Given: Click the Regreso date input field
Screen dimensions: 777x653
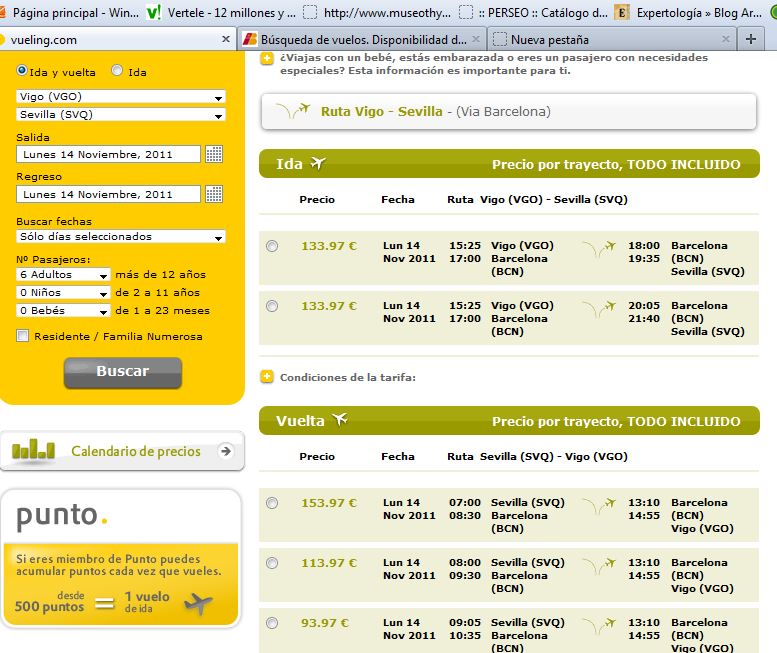Looking at the screenshot, I should [x=109, y=194].
